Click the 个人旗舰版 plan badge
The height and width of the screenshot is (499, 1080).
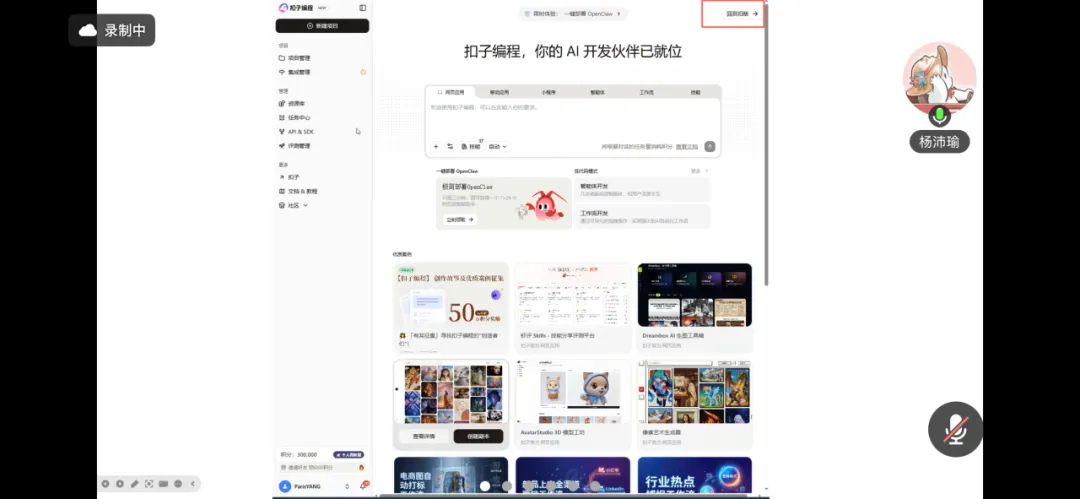point(349,455)
